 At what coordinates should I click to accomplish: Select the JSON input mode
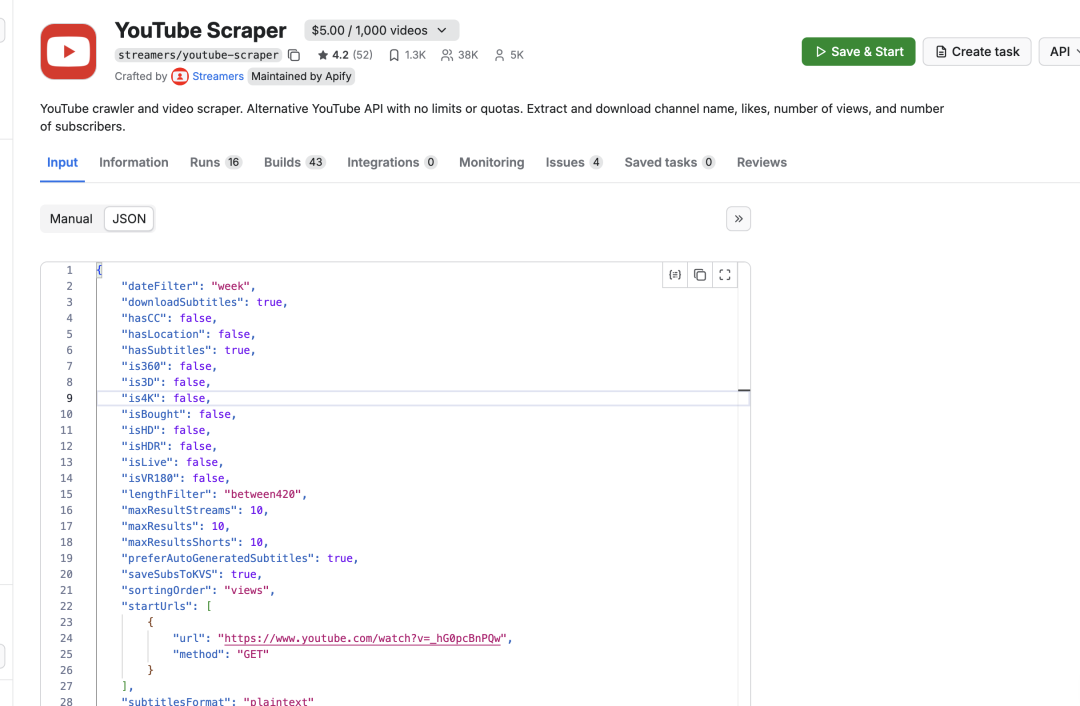(x=129, y=219)
